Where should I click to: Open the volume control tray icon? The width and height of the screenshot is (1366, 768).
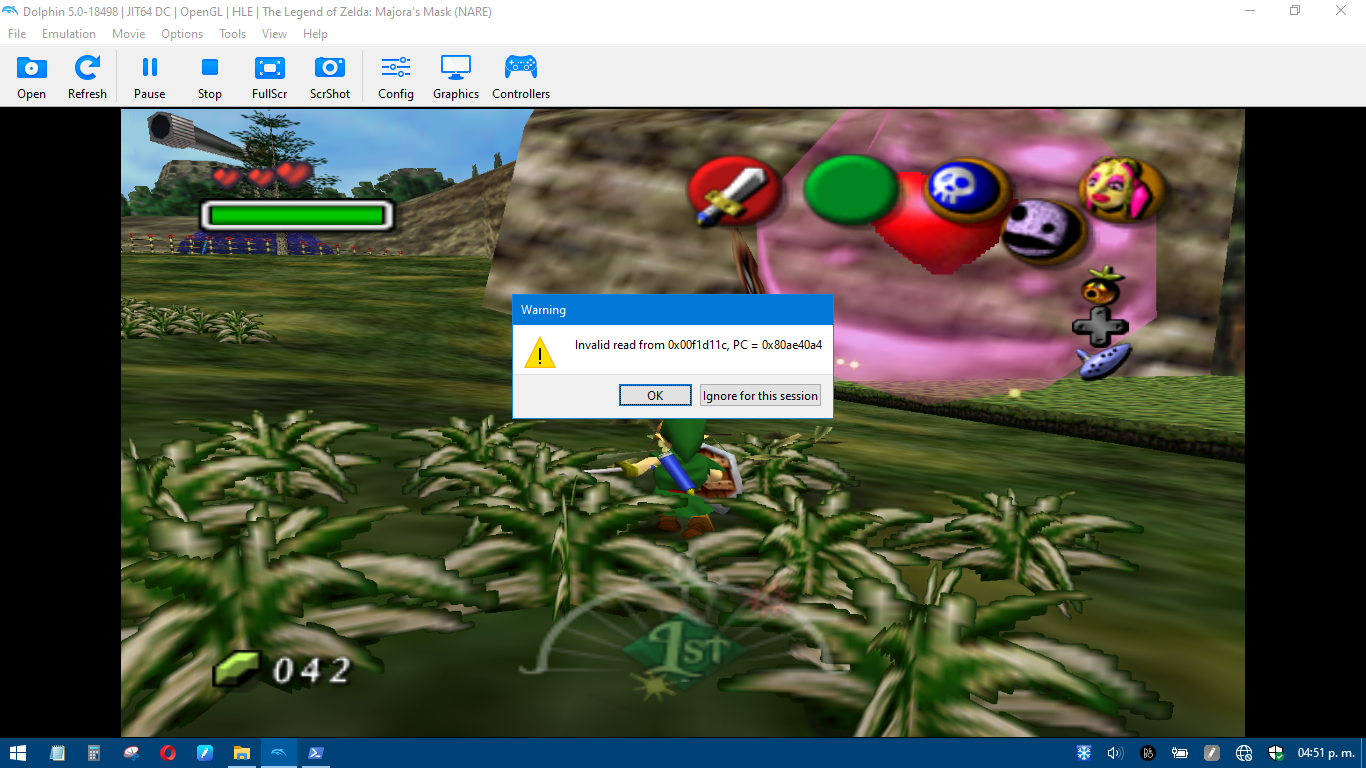click(x=1115, y=753)
